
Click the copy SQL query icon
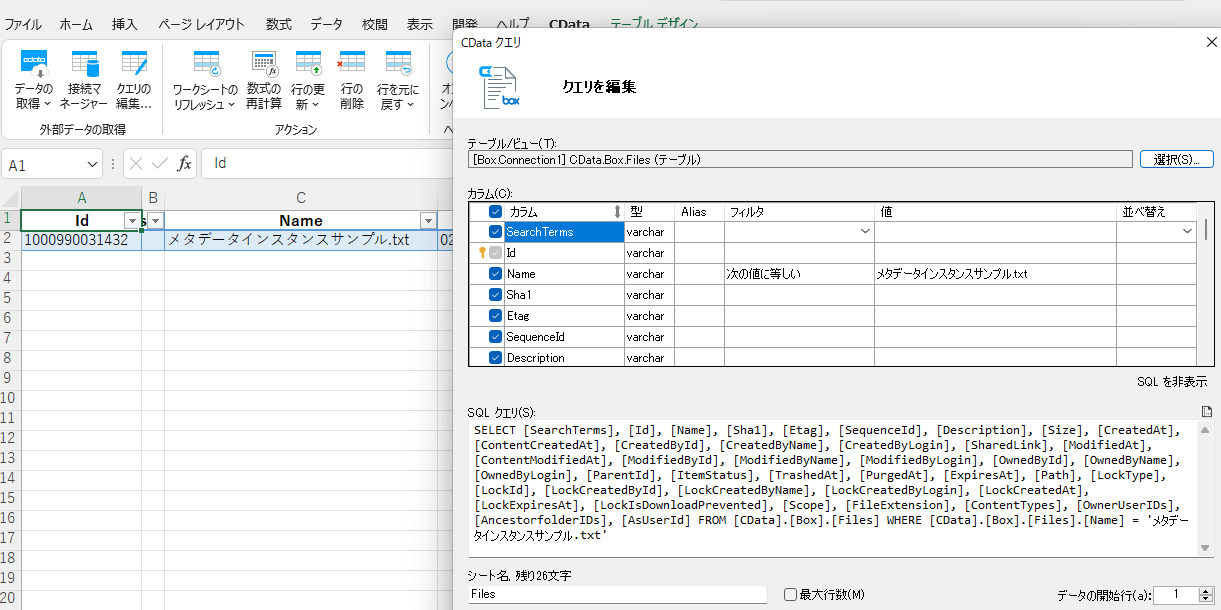pyautogui.click(x=1207, y=412)
